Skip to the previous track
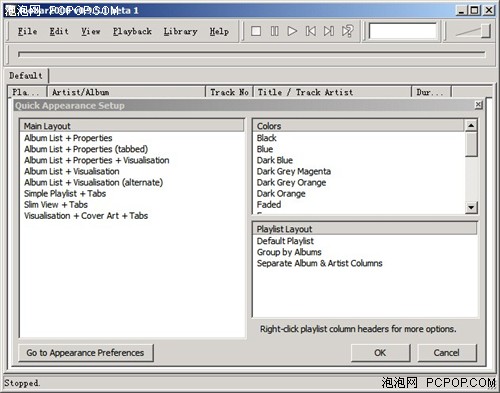Screen dimensions: 500x393 pyautogui.click(x=311, y=31)
